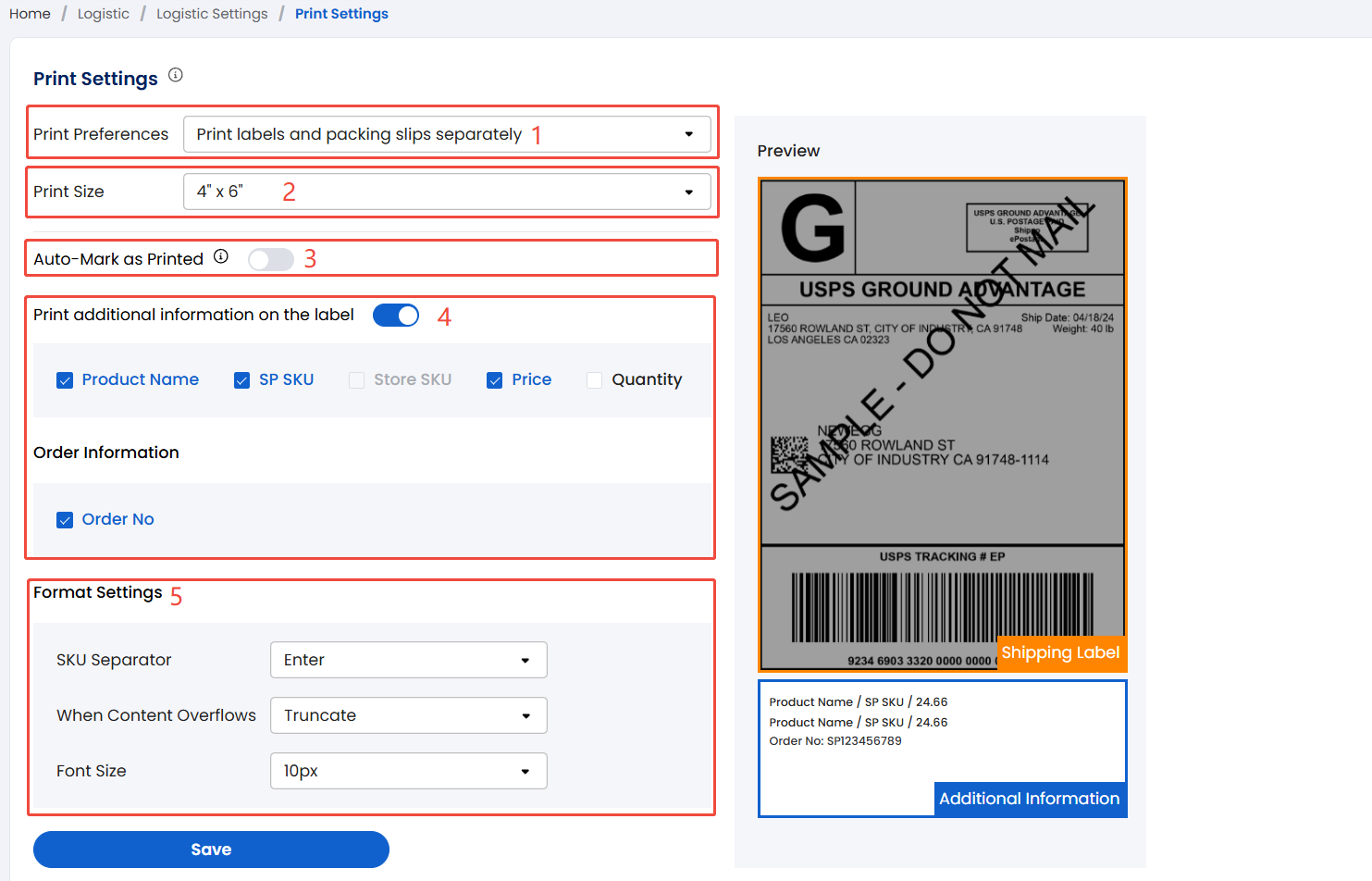Uncheck the SP SKU checkbox
This screenshot has height=881, width=1372.
[x=242, y=380]
